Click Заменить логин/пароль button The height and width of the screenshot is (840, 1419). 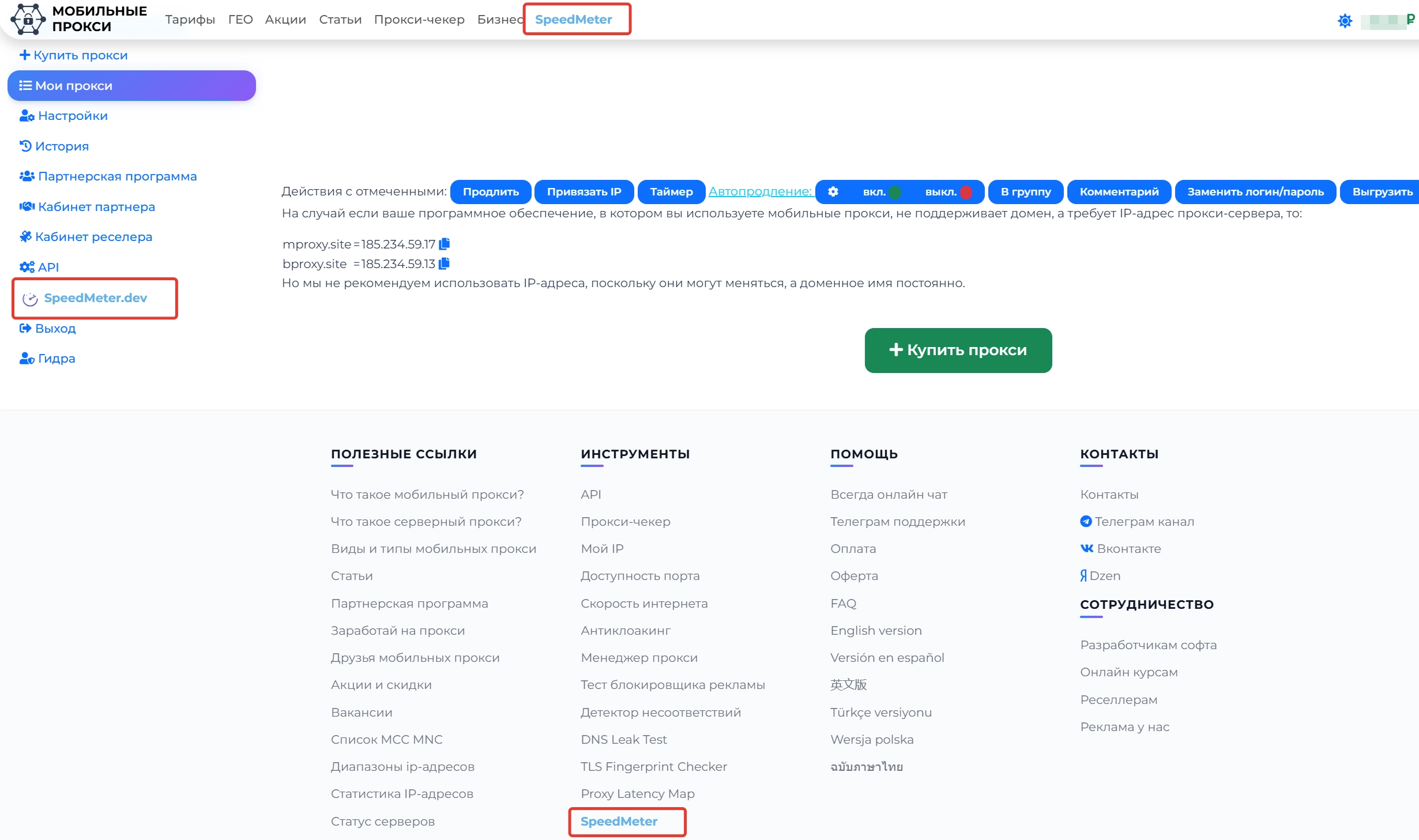coord(1255,192)
